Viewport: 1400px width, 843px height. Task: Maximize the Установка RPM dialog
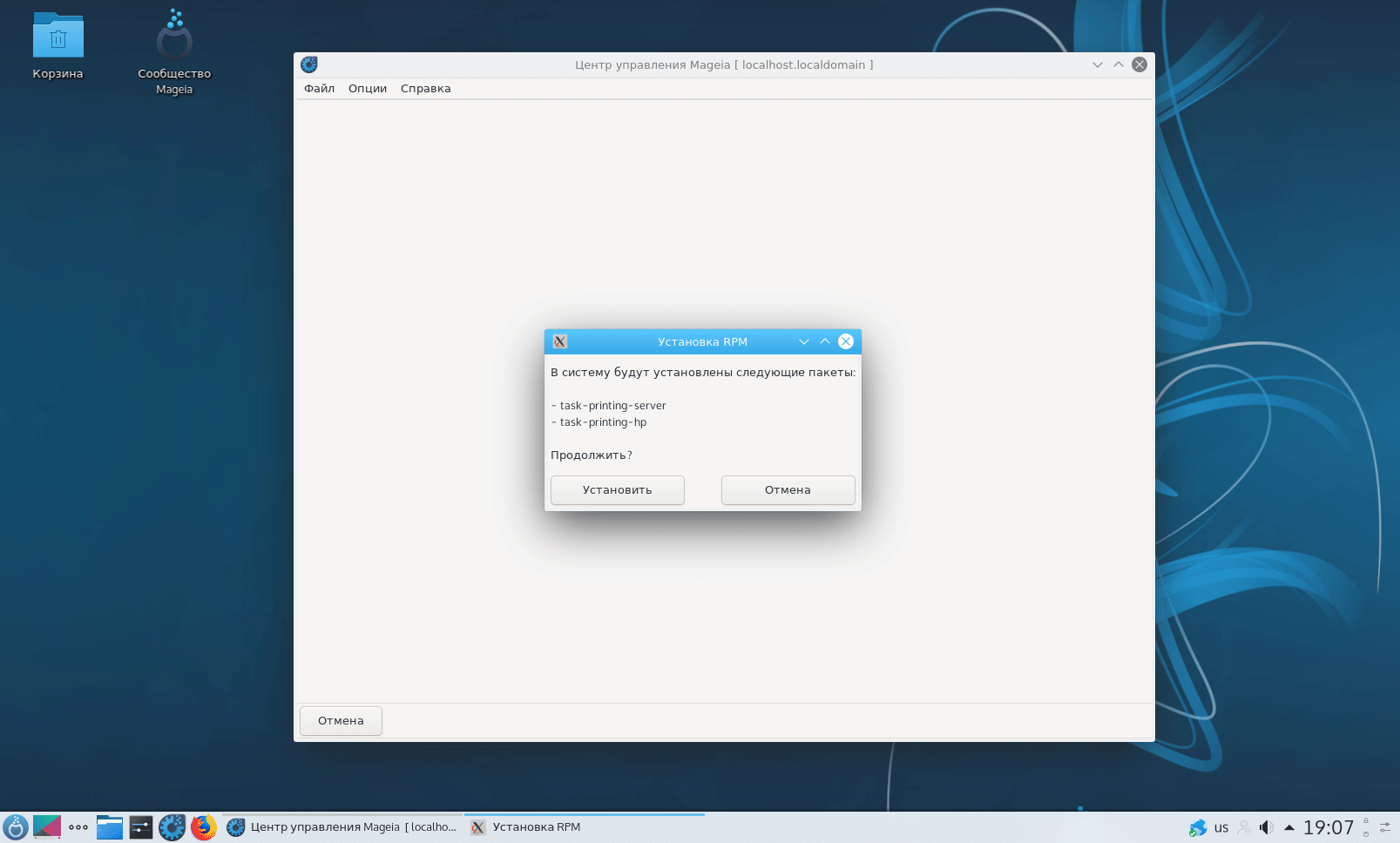point(825,341)
